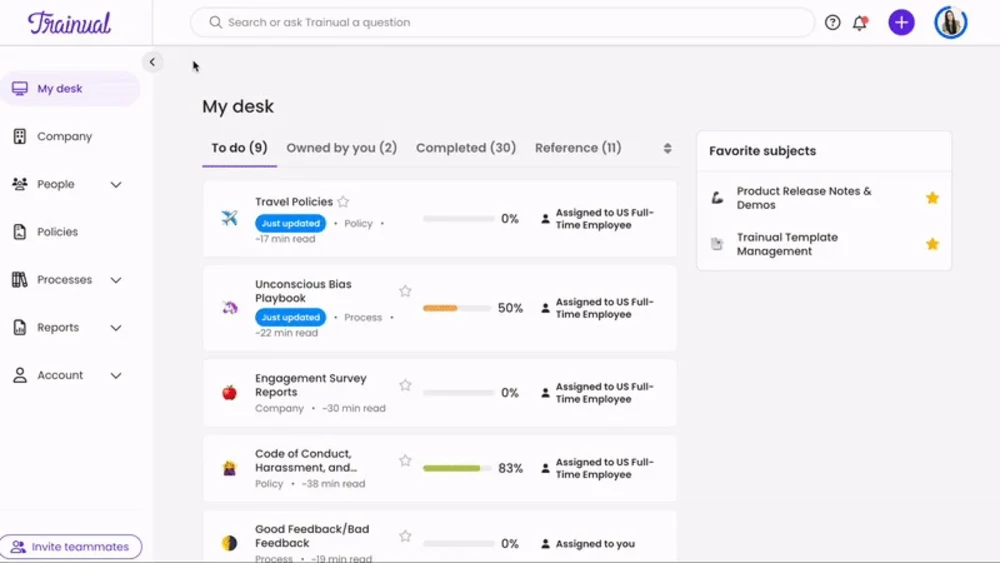Click the Company building icon
The image size is (1000, 563).
point(20,136)
